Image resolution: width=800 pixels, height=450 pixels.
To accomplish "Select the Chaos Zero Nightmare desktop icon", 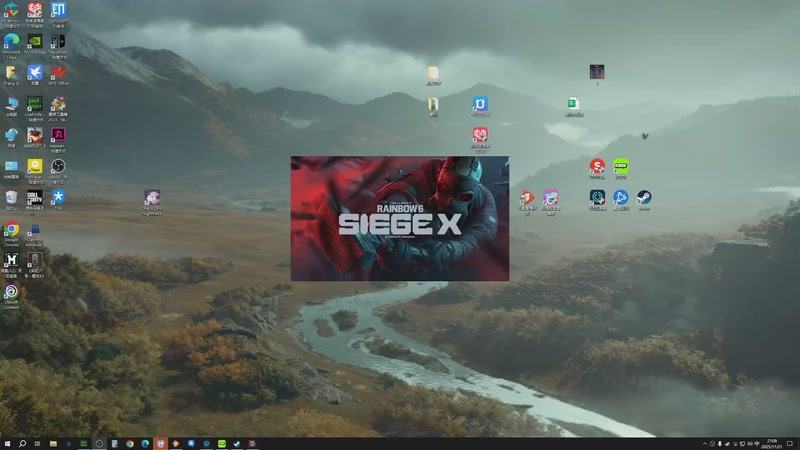I will tap(152, 198).
